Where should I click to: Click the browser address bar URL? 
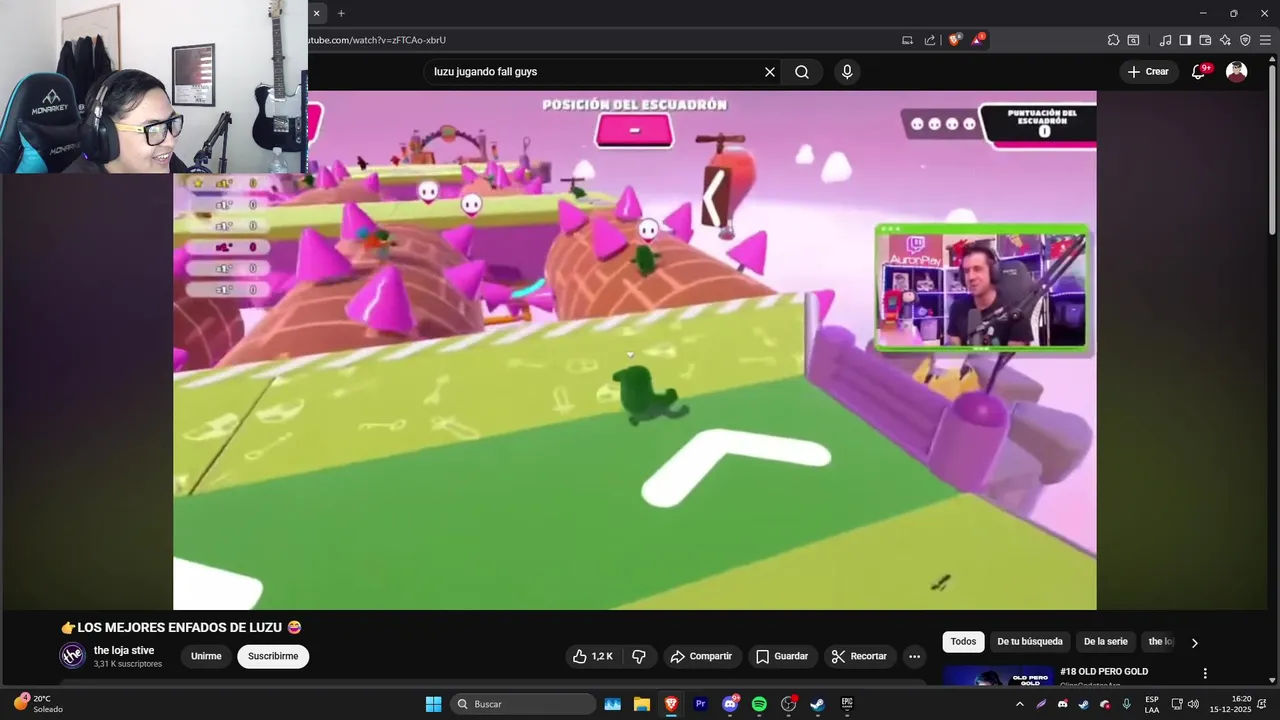[376, 40]
